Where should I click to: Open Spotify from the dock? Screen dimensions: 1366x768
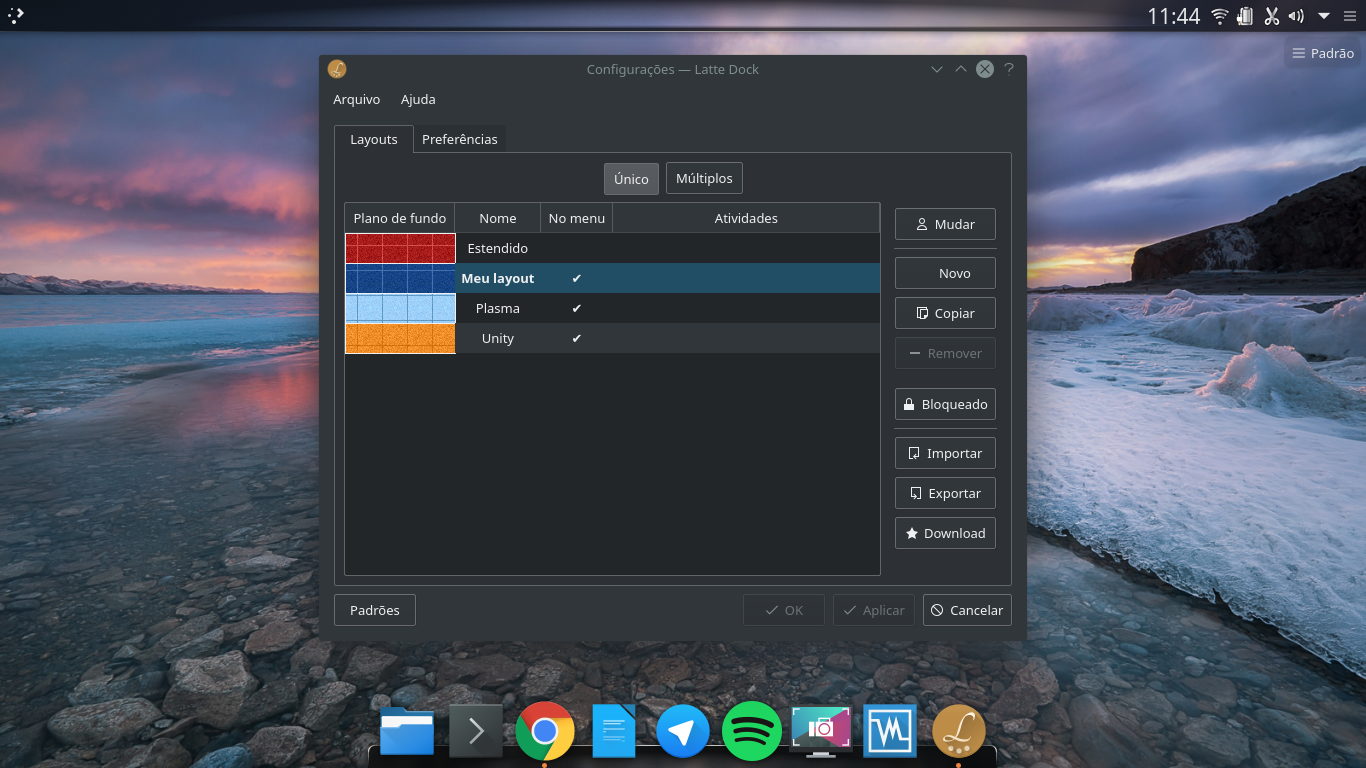[x=751, y=731]
